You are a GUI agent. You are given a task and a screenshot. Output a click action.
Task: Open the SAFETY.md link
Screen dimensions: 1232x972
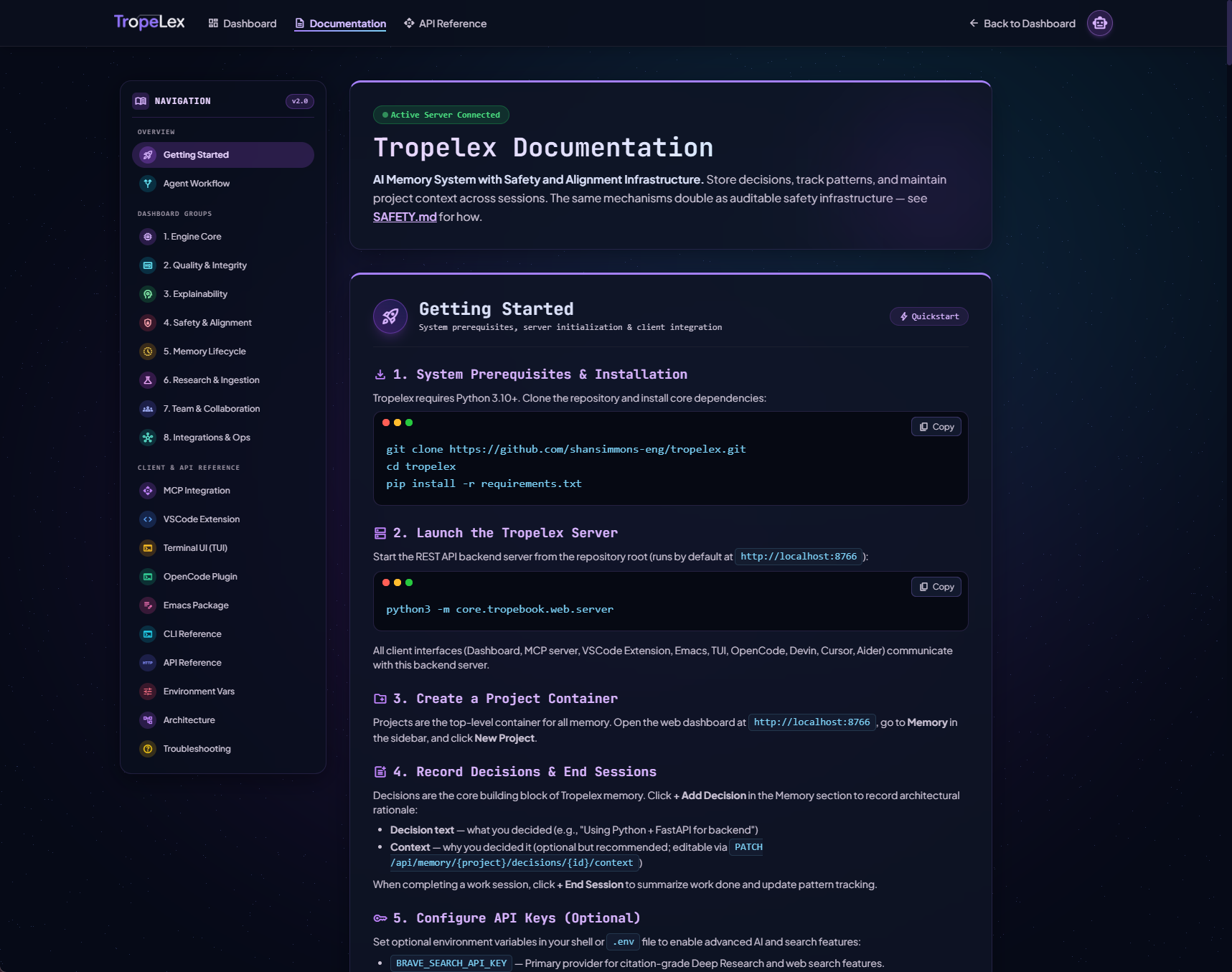(405, 217)
